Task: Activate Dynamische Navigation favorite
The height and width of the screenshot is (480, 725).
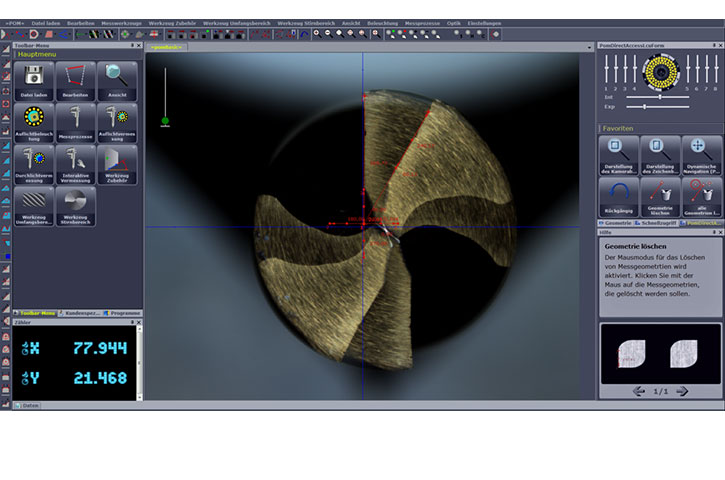Action: tap(701, 152)
